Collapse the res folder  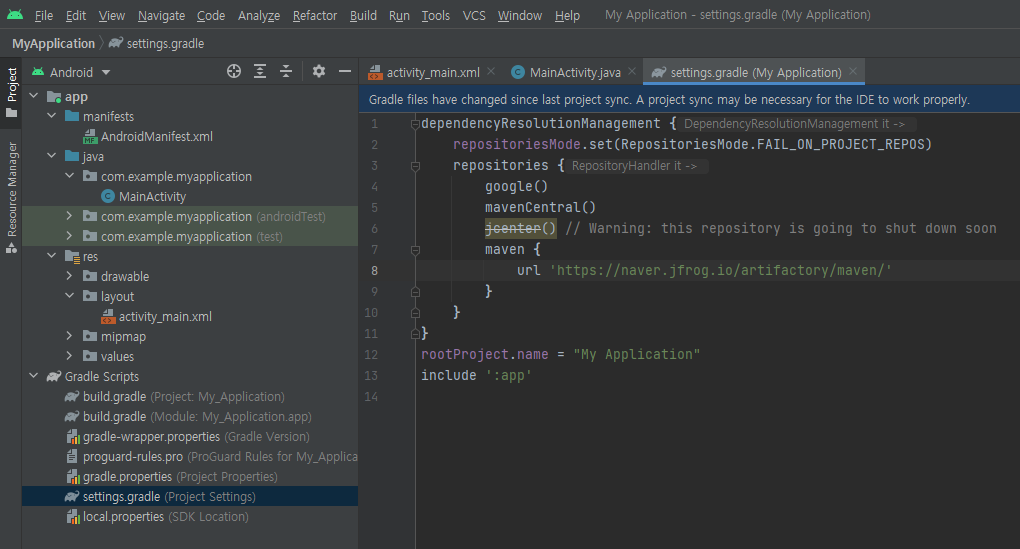(51, 256)
